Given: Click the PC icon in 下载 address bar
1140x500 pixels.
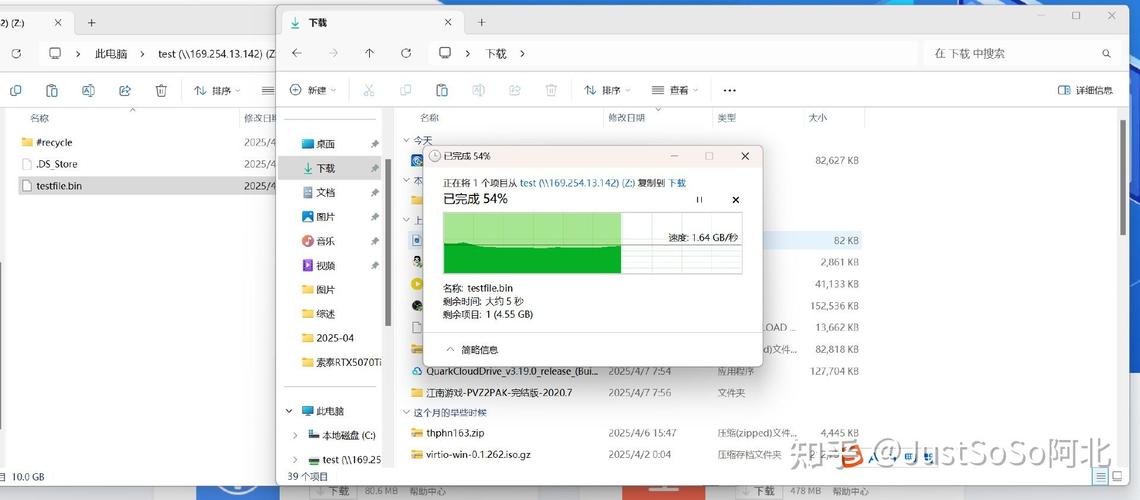Looking at the screenshot, I should [x=445, y=53].
